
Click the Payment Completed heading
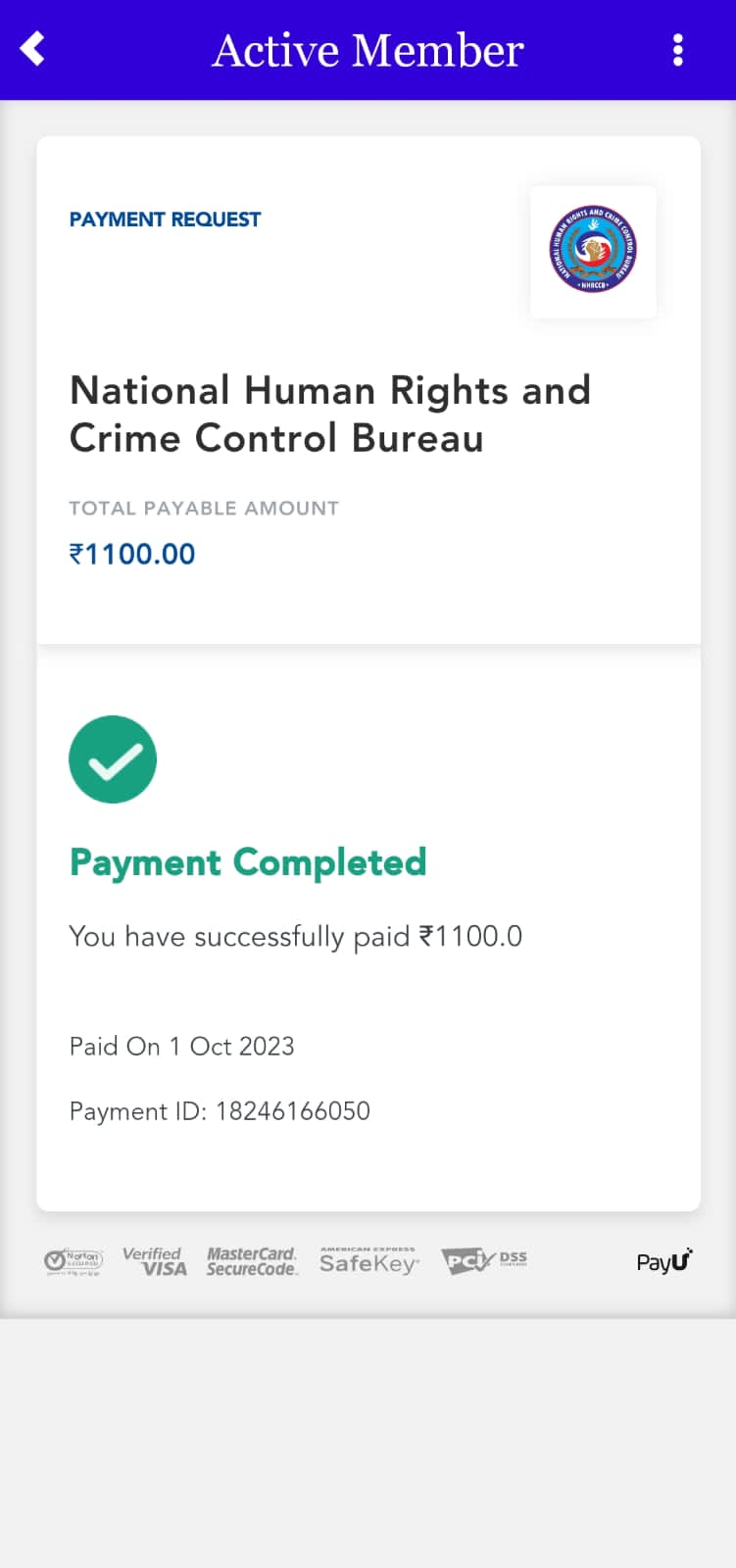248,862
